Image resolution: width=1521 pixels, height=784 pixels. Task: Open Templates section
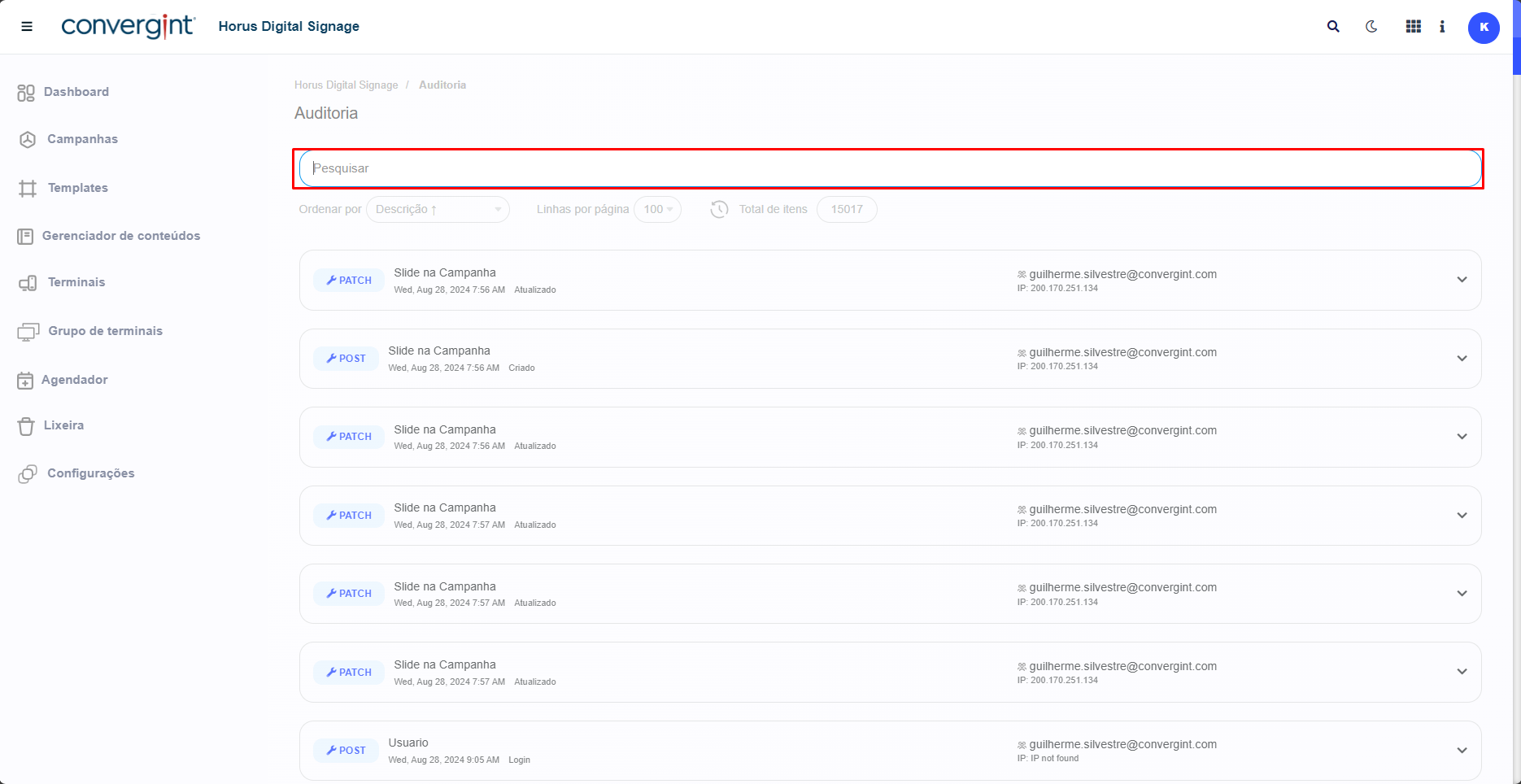click(77, 188)
